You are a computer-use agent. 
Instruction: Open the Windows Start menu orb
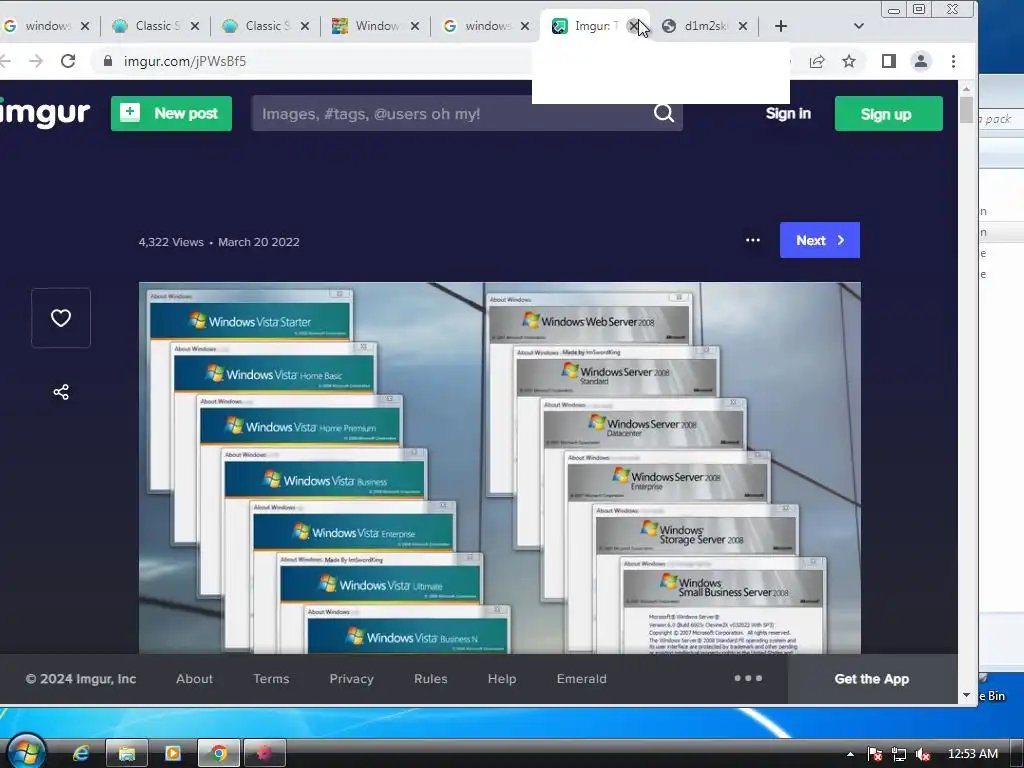pyautogui.click(x=26, y=751)
